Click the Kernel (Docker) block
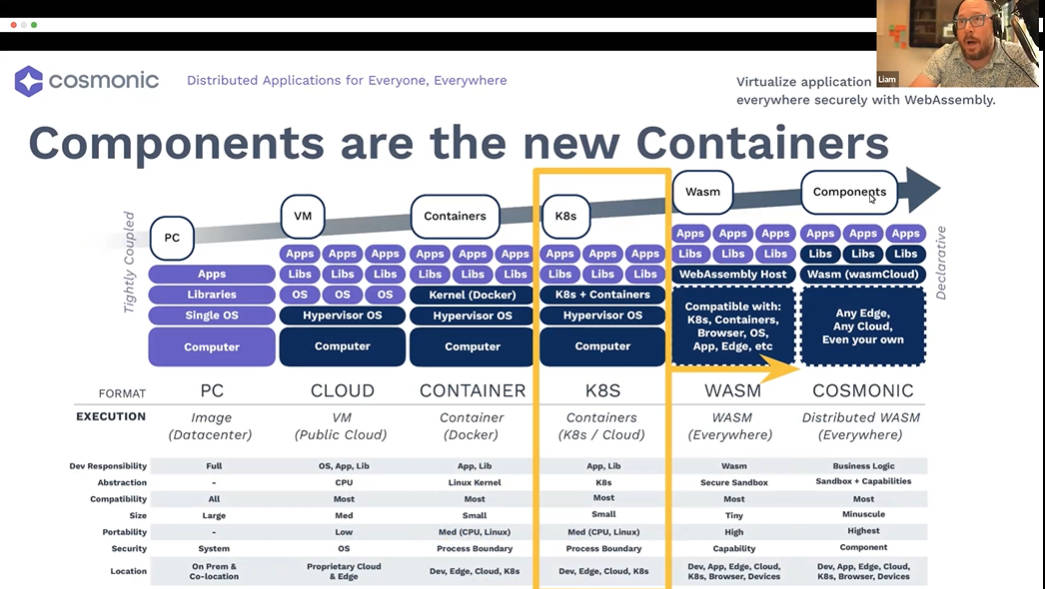Screen dimensions: 1045x589 coord(472,294)
